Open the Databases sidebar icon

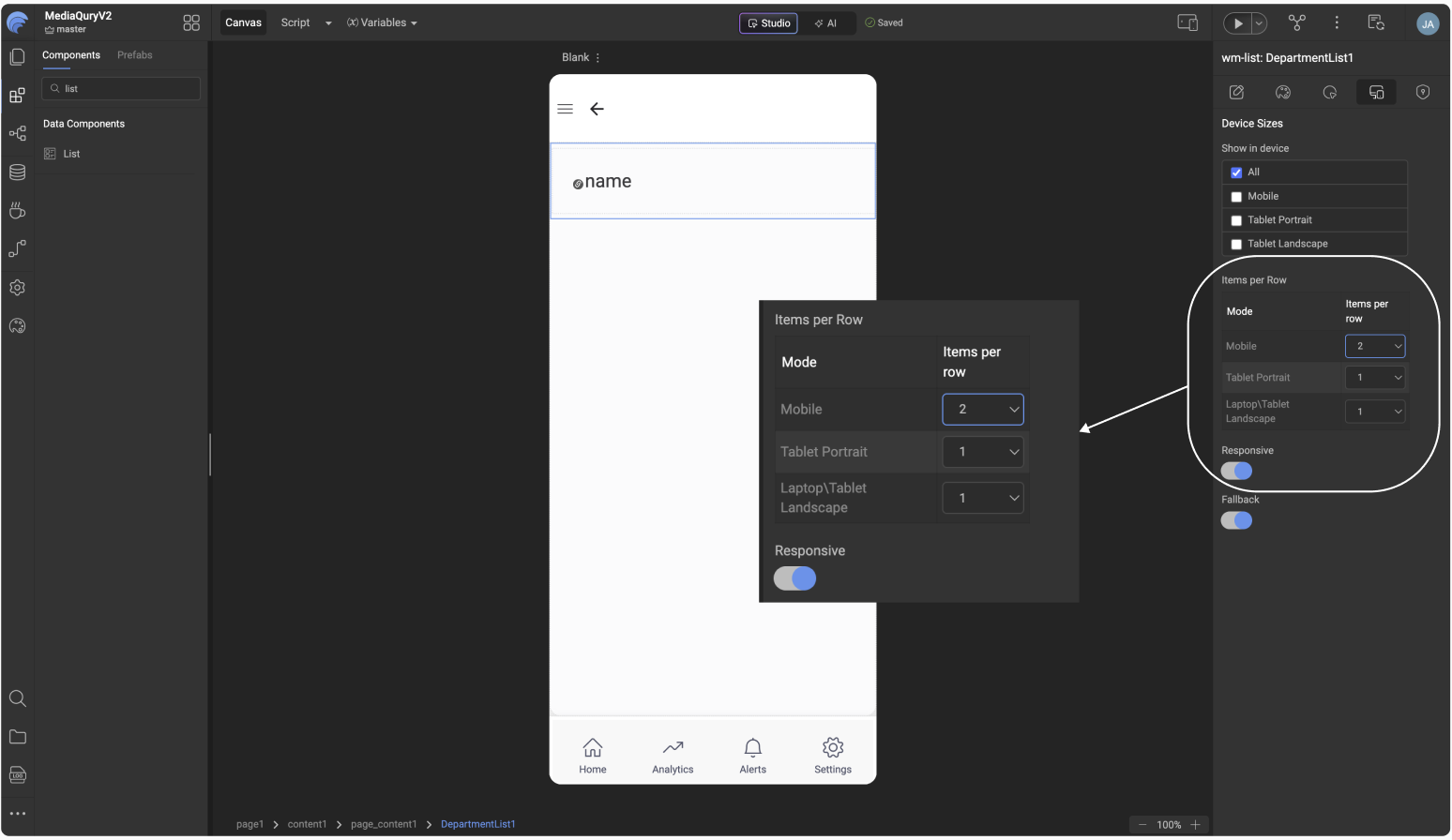[x=17, y=172]
